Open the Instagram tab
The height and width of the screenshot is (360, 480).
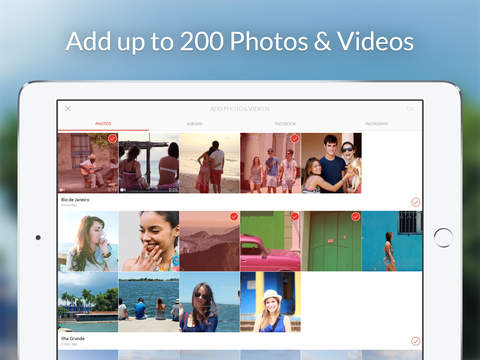tap(377, 124)
